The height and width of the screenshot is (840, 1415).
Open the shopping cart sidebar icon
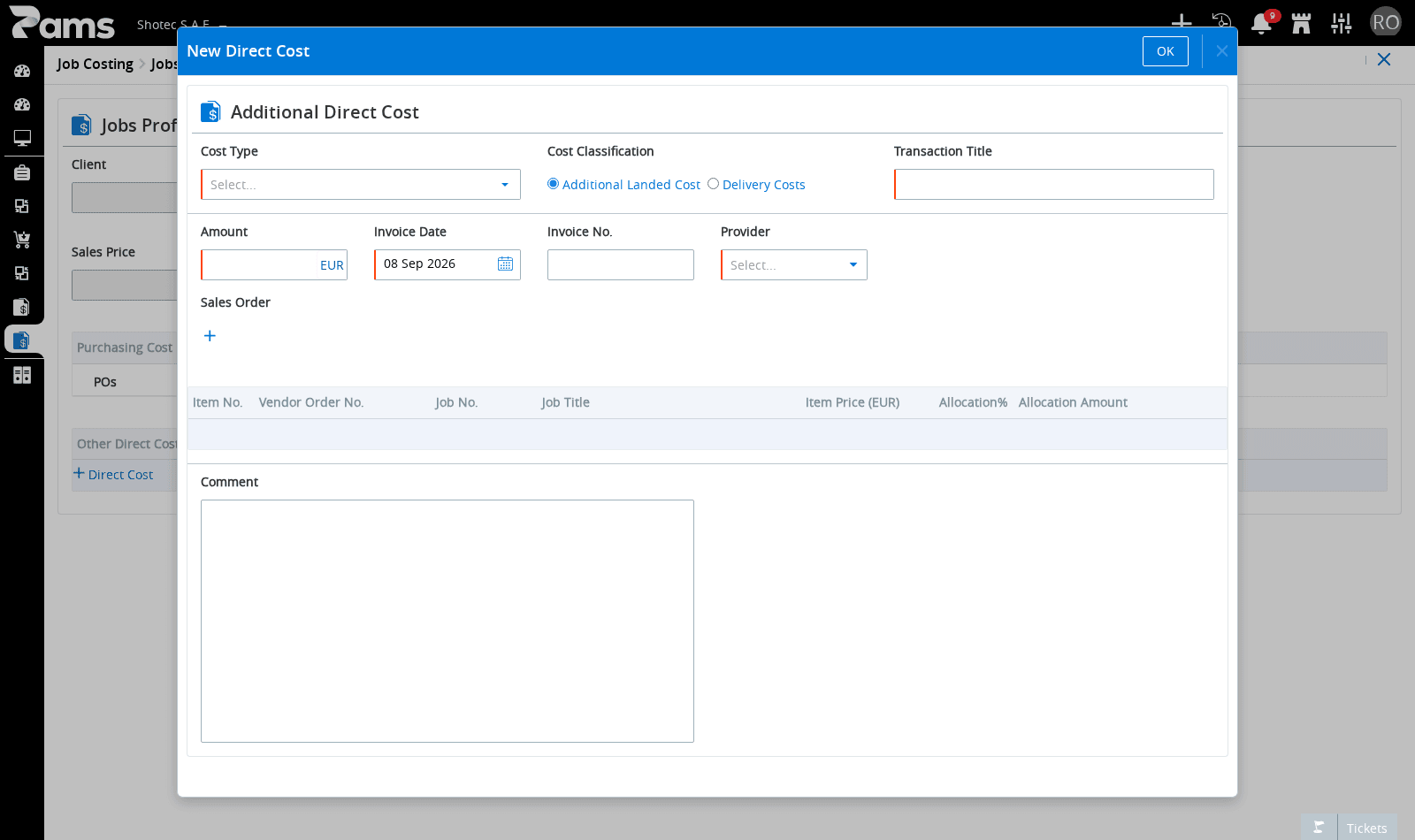tap(22, 240)
